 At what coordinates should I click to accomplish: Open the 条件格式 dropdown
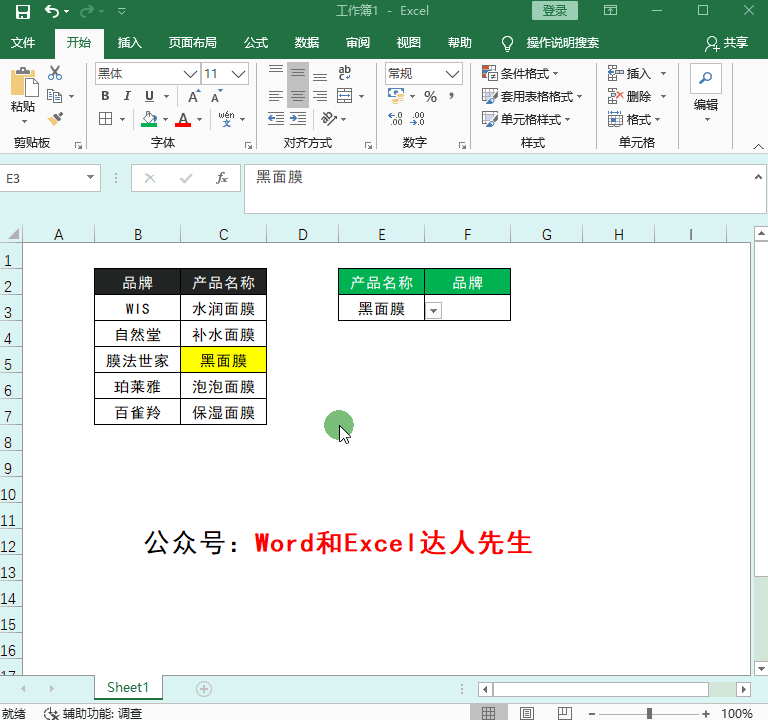pos(520,73)
